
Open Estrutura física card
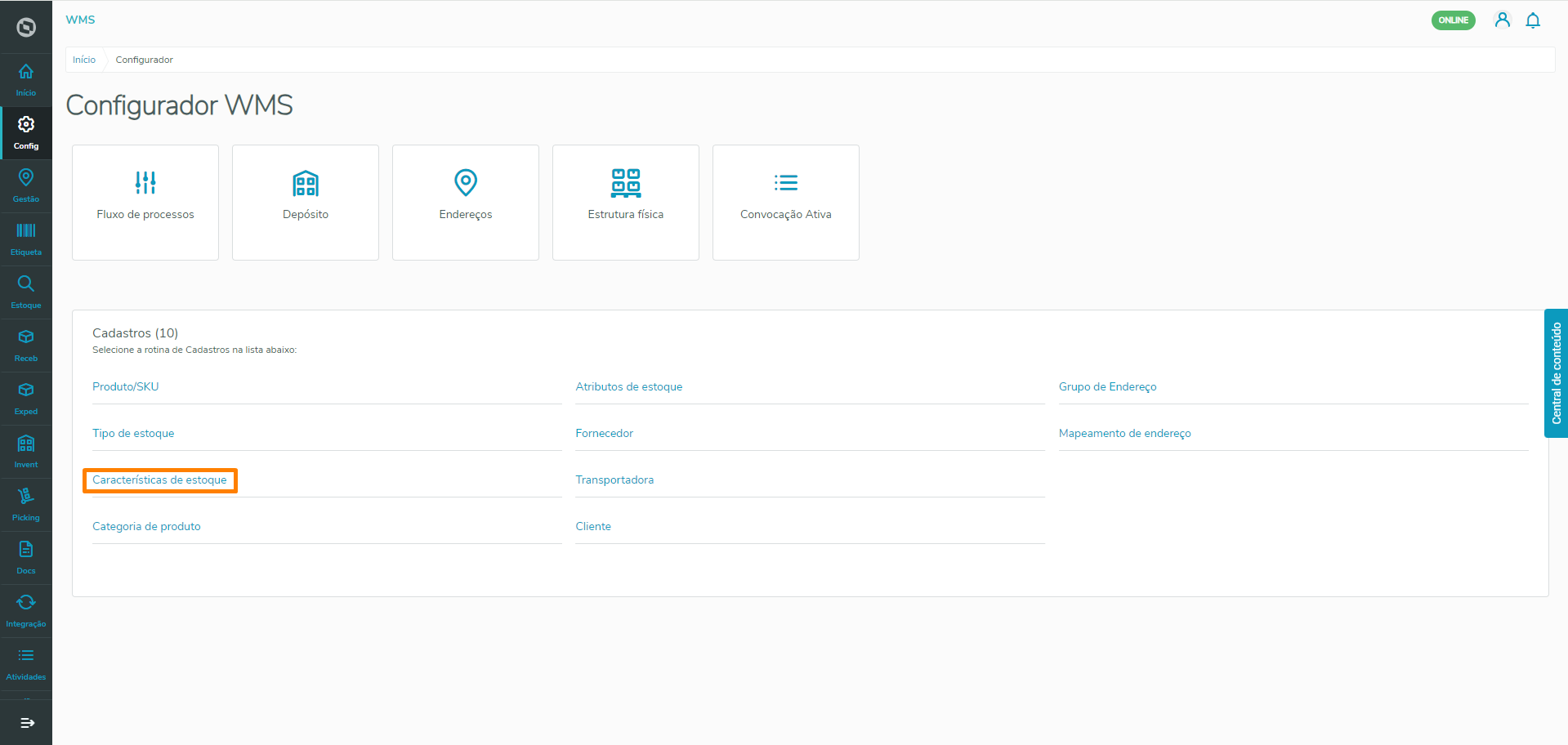pyautogui.click(x=626, y=203)
